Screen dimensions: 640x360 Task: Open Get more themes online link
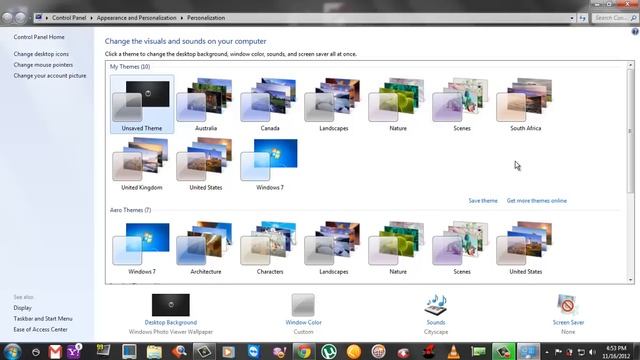coord(537,201)
